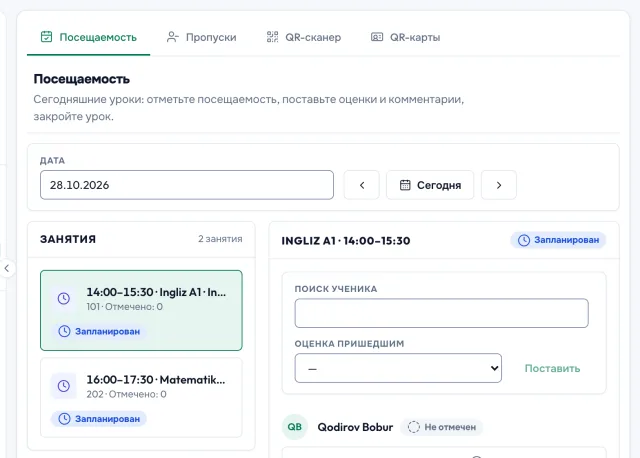Click the Не отмечен status for Qodirov Bobur
The height and width of the screenshot is (458, 640).
pyautogui.click(x=442, y=427)
